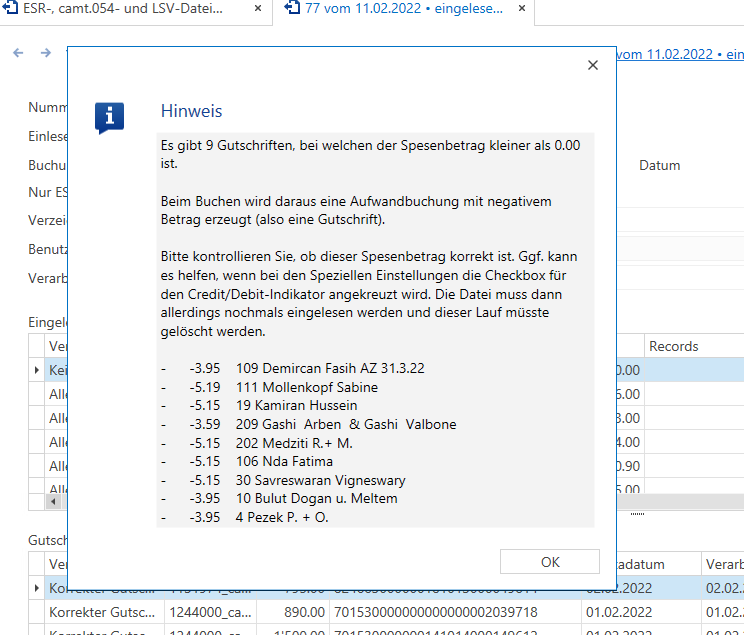Click the left scroll arrow of the upper table

53,501
